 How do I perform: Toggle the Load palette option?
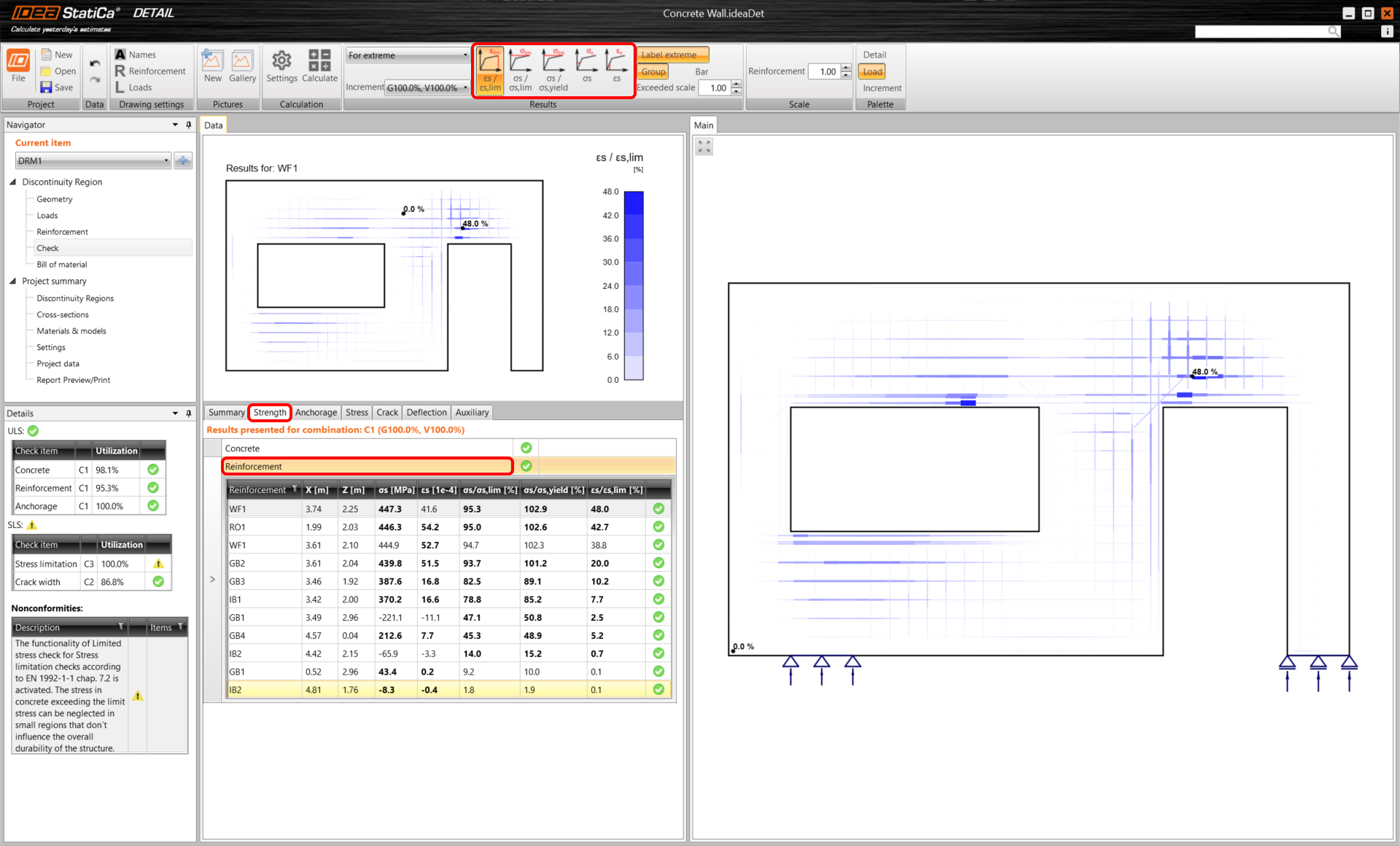click(x=872, y=71)
